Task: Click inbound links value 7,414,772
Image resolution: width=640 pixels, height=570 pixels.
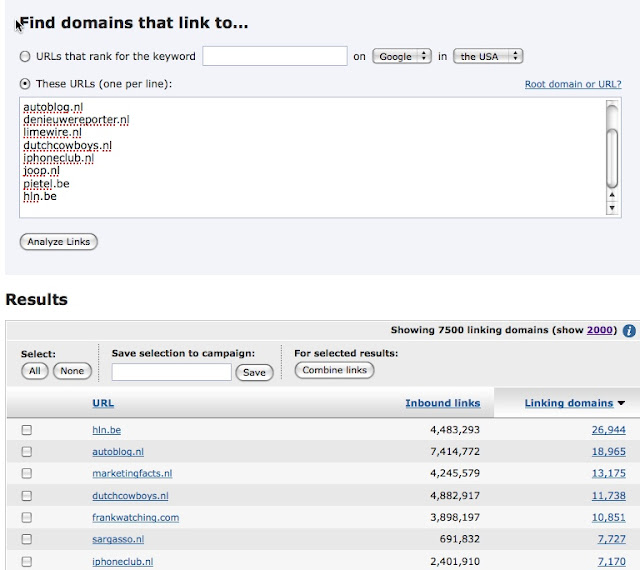Action: (x=455, y=452)
